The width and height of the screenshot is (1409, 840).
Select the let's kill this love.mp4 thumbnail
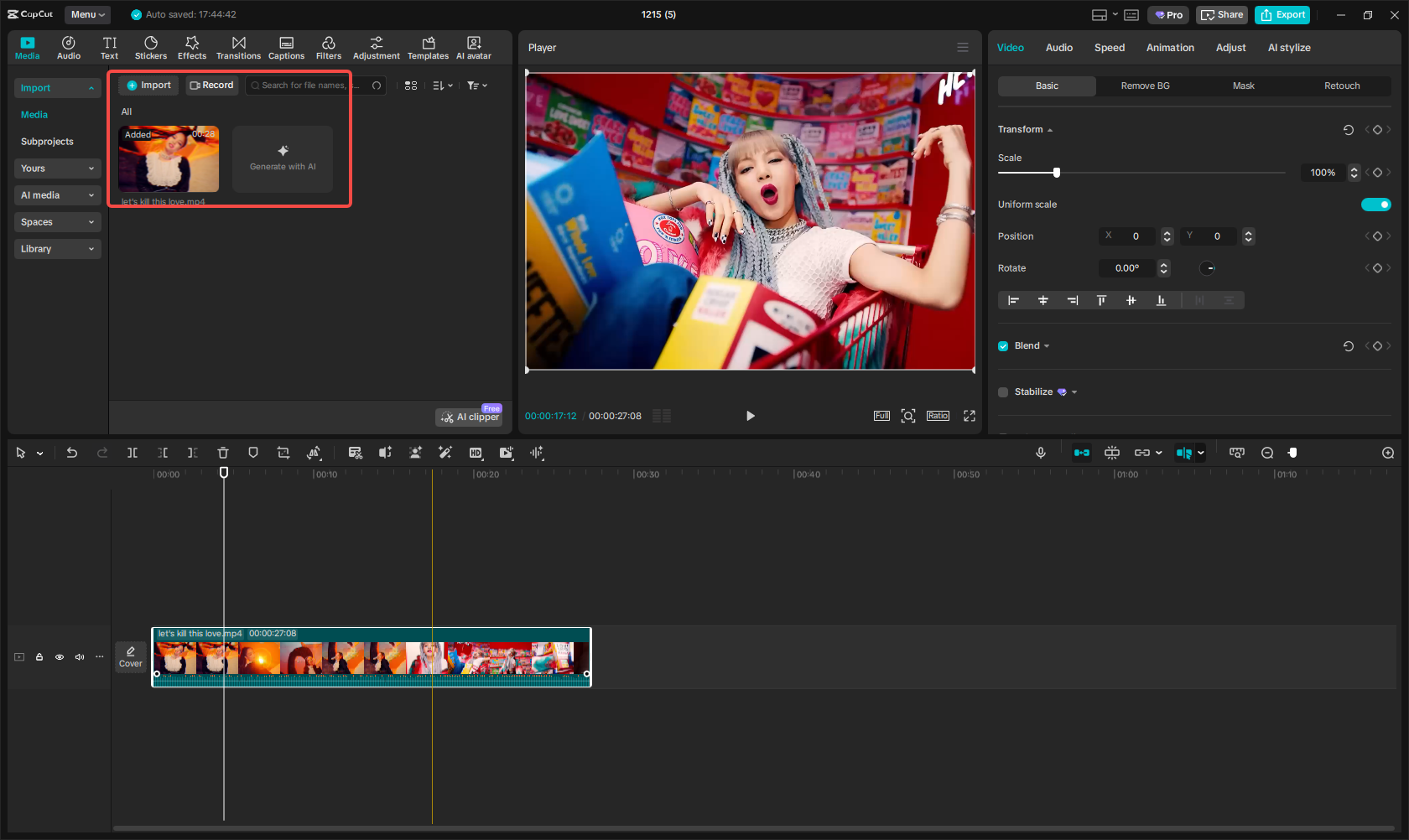tap(168, 158)
